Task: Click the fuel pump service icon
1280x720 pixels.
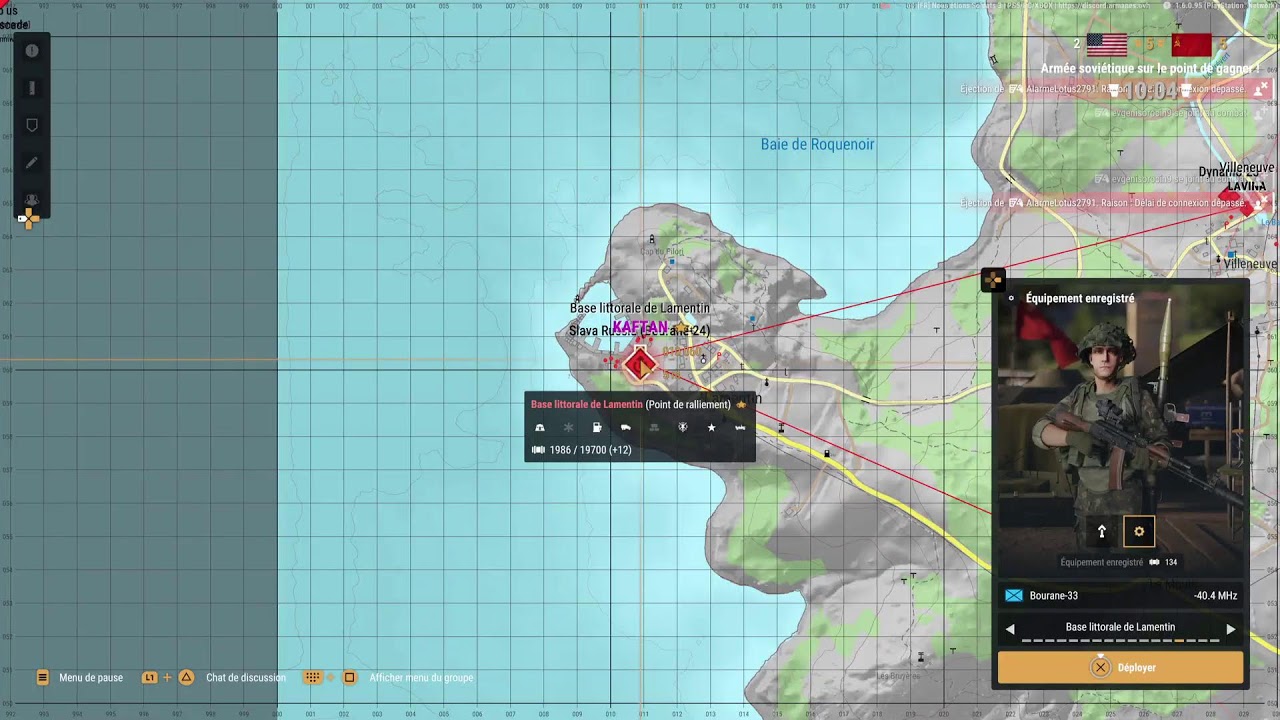Action: tap(597, 428)
